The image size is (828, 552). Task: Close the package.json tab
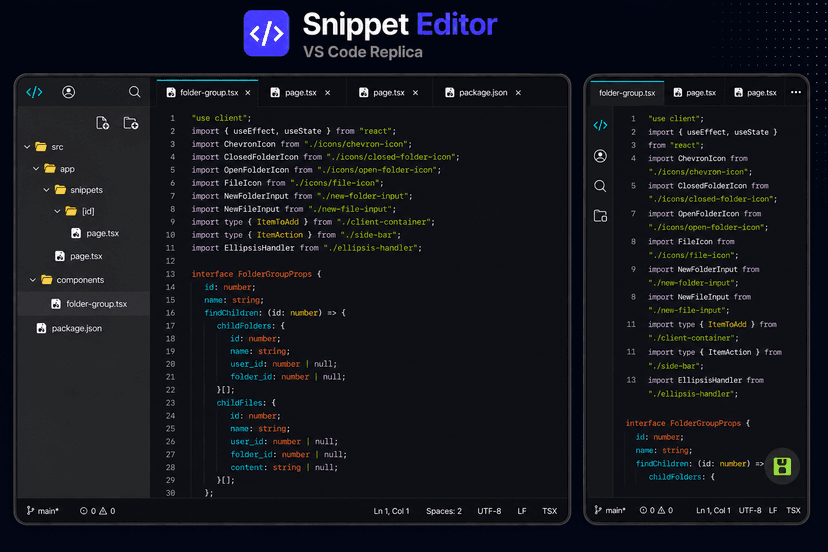click(x=519, y=93)
